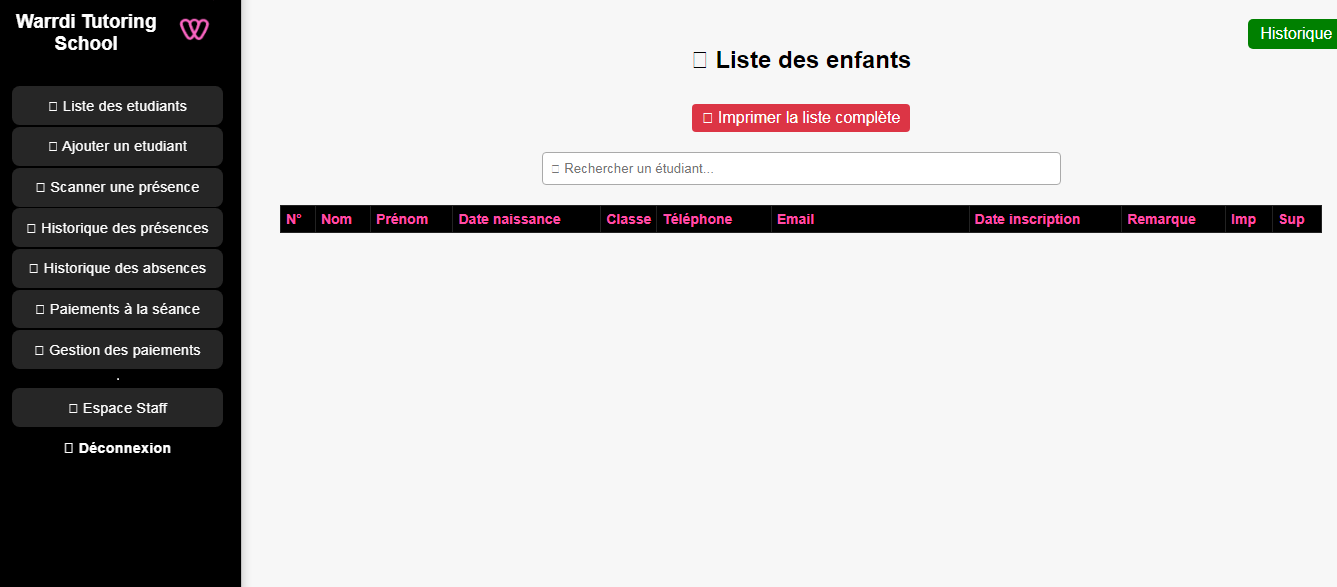1337x587 pixels.
Task: Click Déconnexion to log out
Action: 117,447
